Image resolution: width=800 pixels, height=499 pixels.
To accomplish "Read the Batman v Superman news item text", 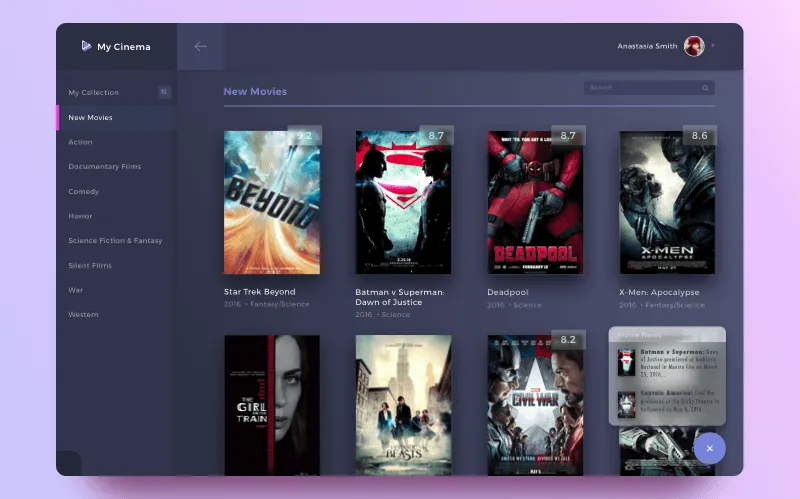I will (x=680, y=363).
